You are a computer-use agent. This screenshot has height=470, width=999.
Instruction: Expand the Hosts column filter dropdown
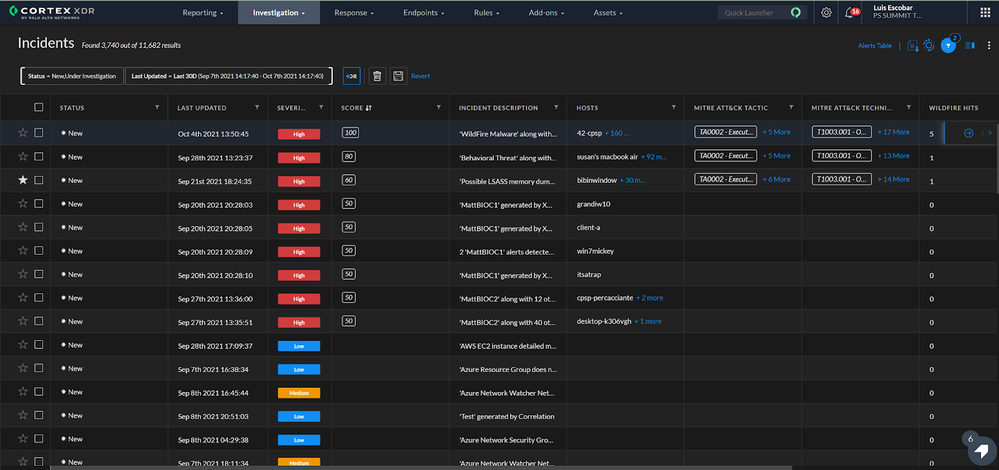pos(673,108)
